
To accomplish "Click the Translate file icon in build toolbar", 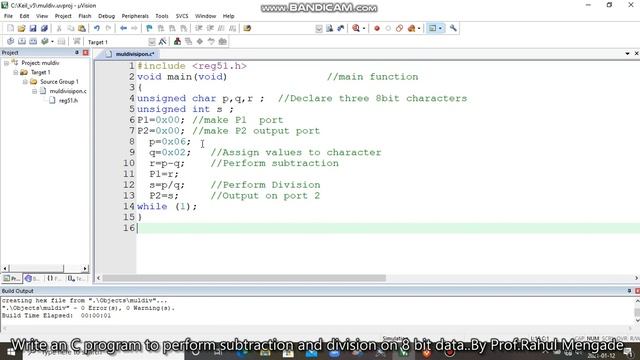I will tap(10, 42).
